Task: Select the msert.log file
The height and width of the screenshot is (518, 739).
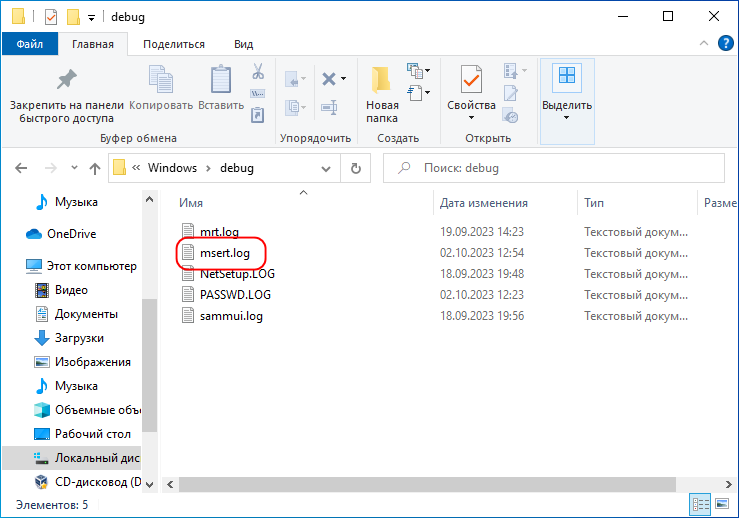Action: (225, 253)
